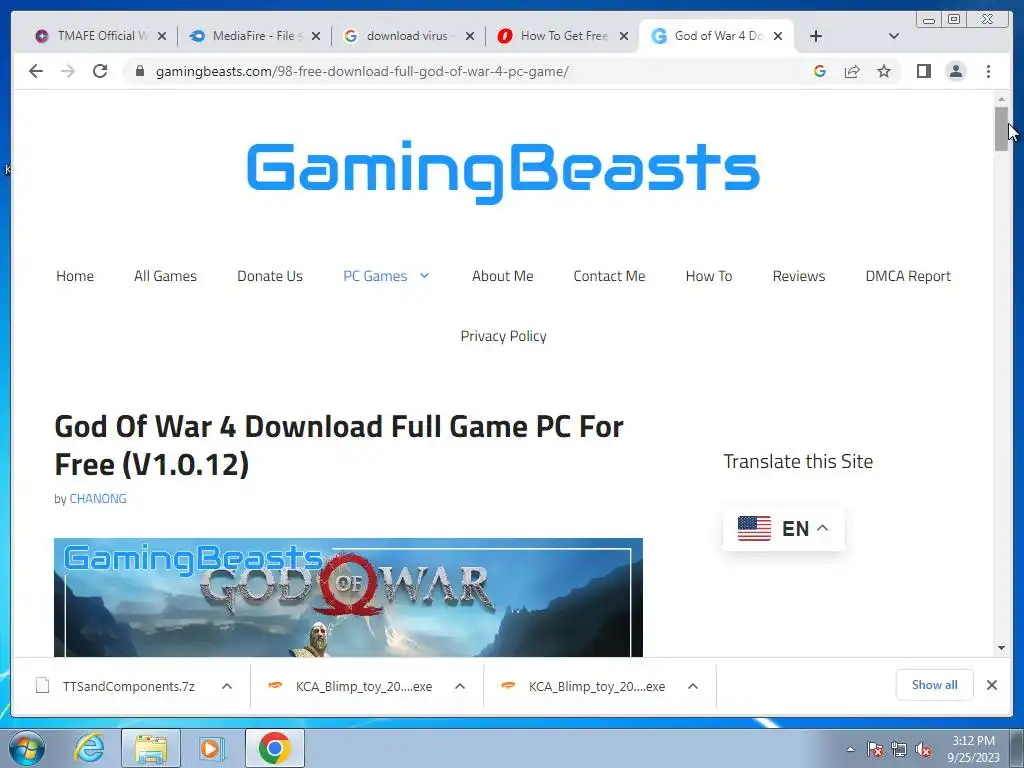
Task: Close the God of War 4 tab
Action: 778,36
